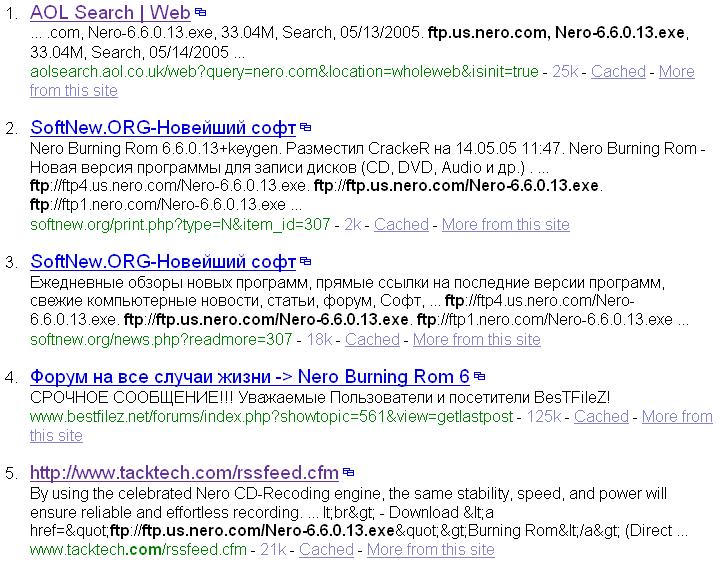The width and height of the screenshot is (717, 566).
Task: Open result 2 SoftNew.ORG title link
Action: tap(163, 128)
